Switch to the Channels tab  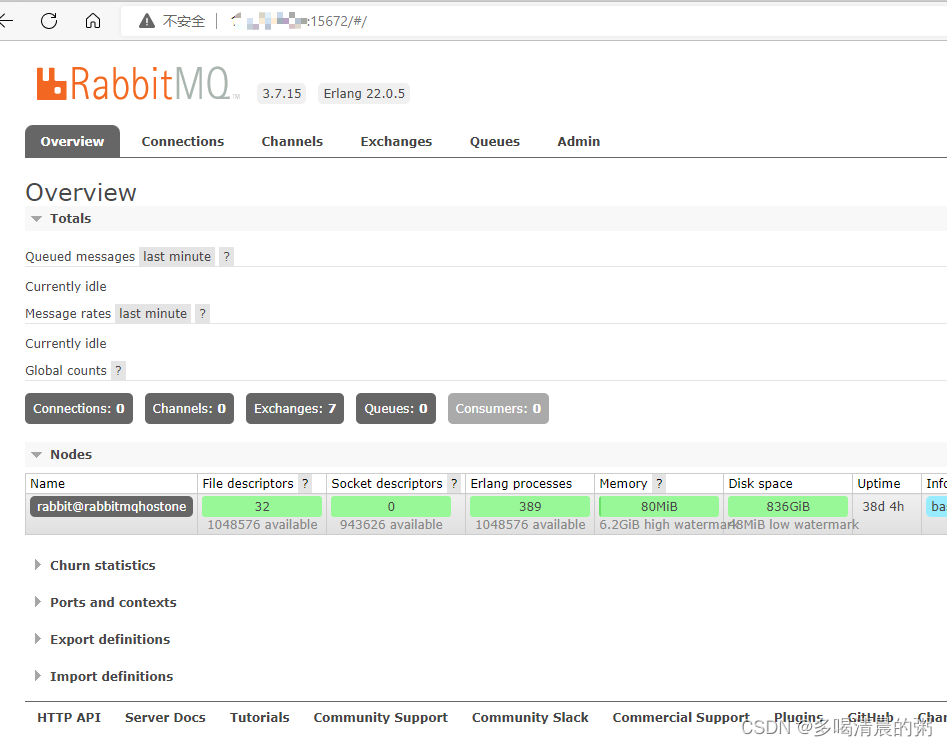pyautogui.click(x=292, y=141)
